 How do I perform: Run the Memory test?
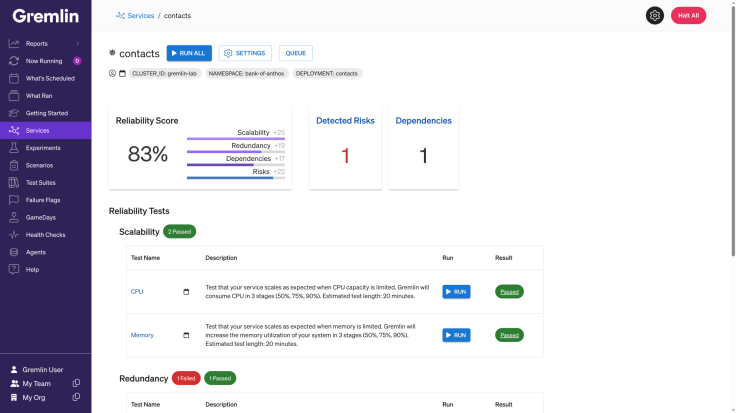tap(456, 335)
